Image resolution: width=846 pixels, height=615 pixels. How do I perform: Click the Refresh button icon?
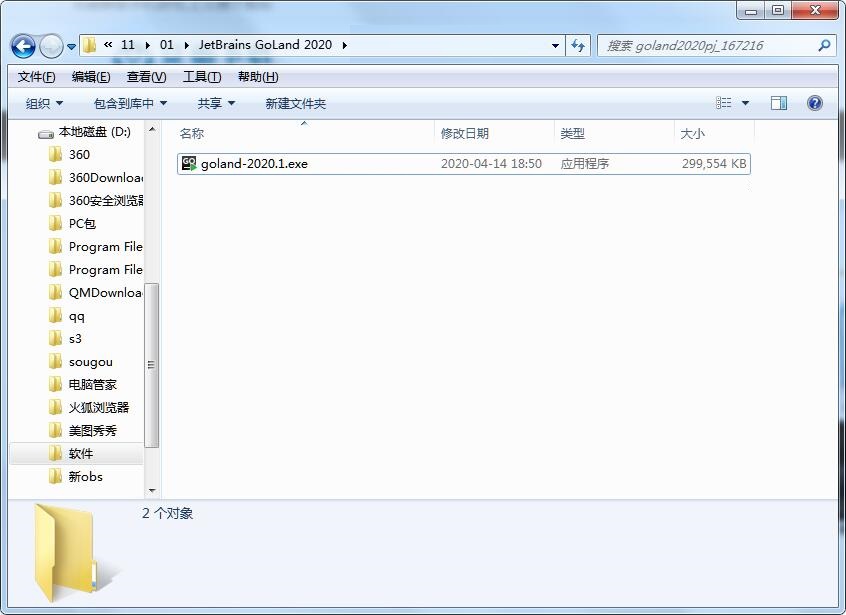[x=578, y=46]
